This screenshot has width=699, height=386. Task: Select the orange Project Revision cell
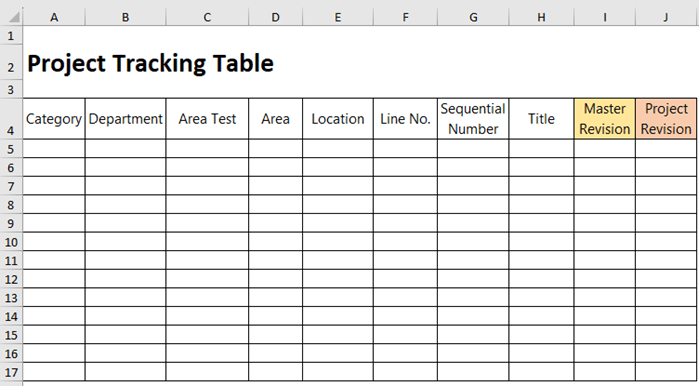(x=666, y=119)
